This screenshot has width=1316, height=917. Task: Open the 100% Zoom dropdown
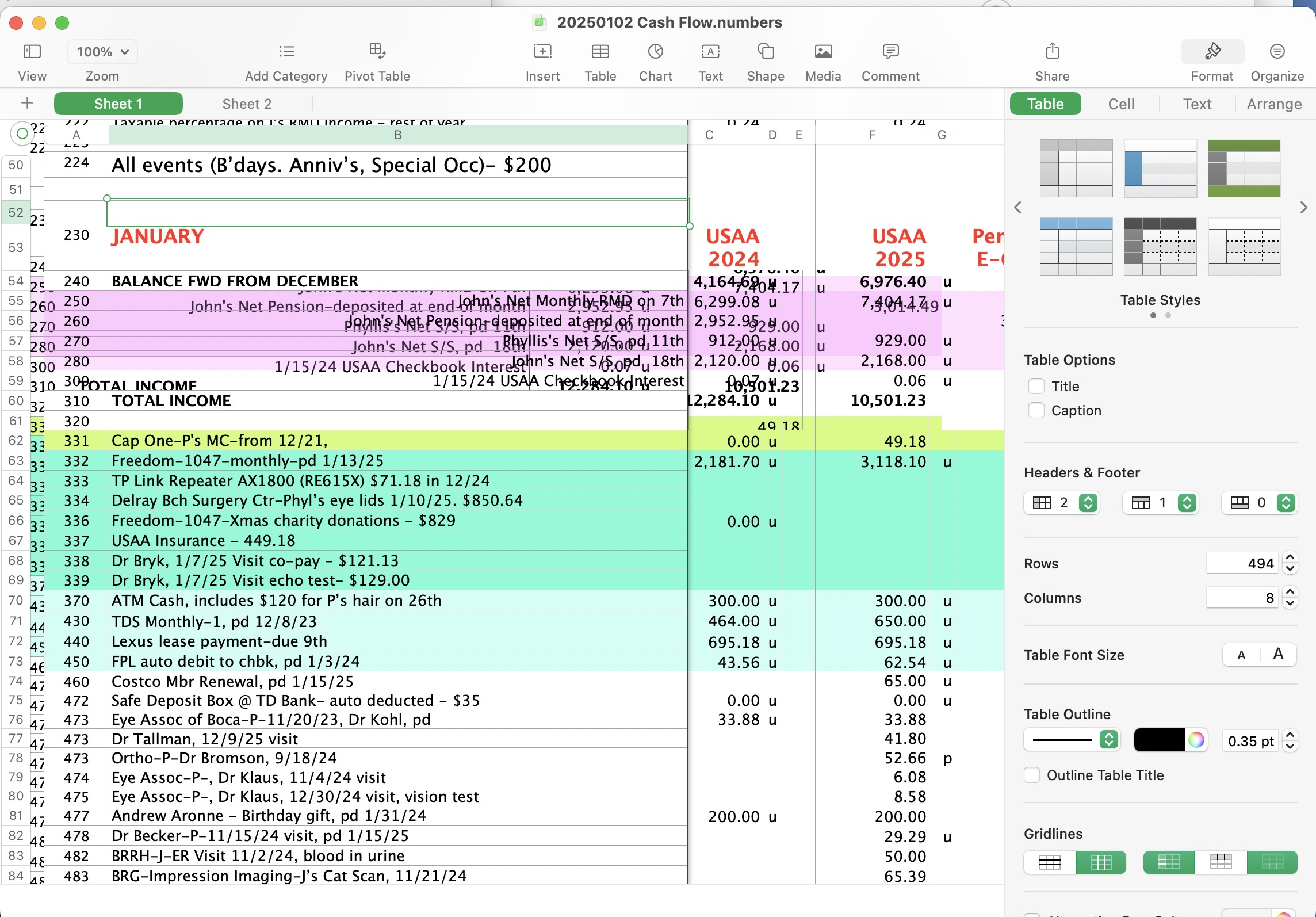click(102, 52)
